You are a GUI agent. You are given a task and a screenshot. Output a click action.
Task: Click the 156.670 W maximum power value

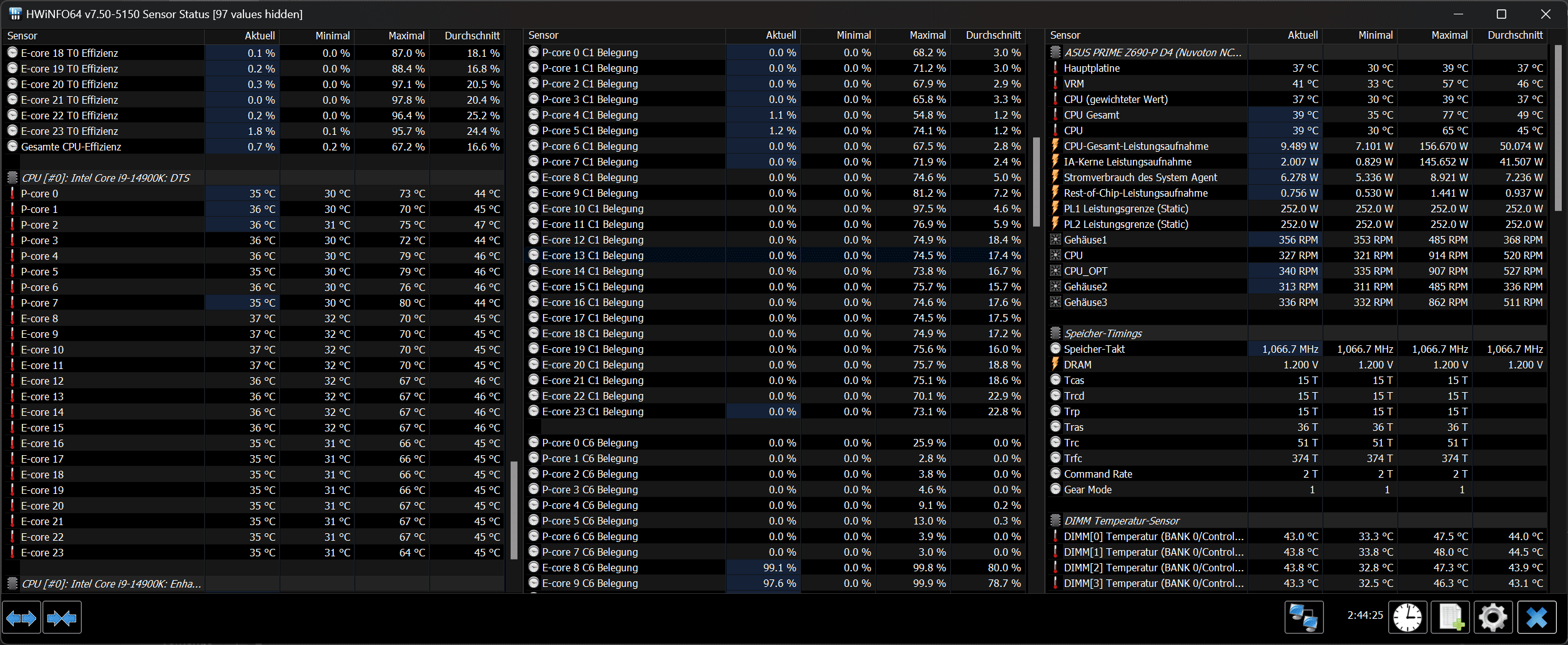(x=1443, y=146)
